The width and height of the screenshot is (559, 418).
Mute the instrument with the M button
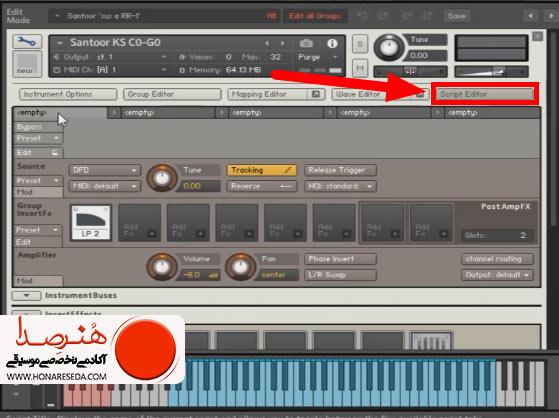click(360, 67)
